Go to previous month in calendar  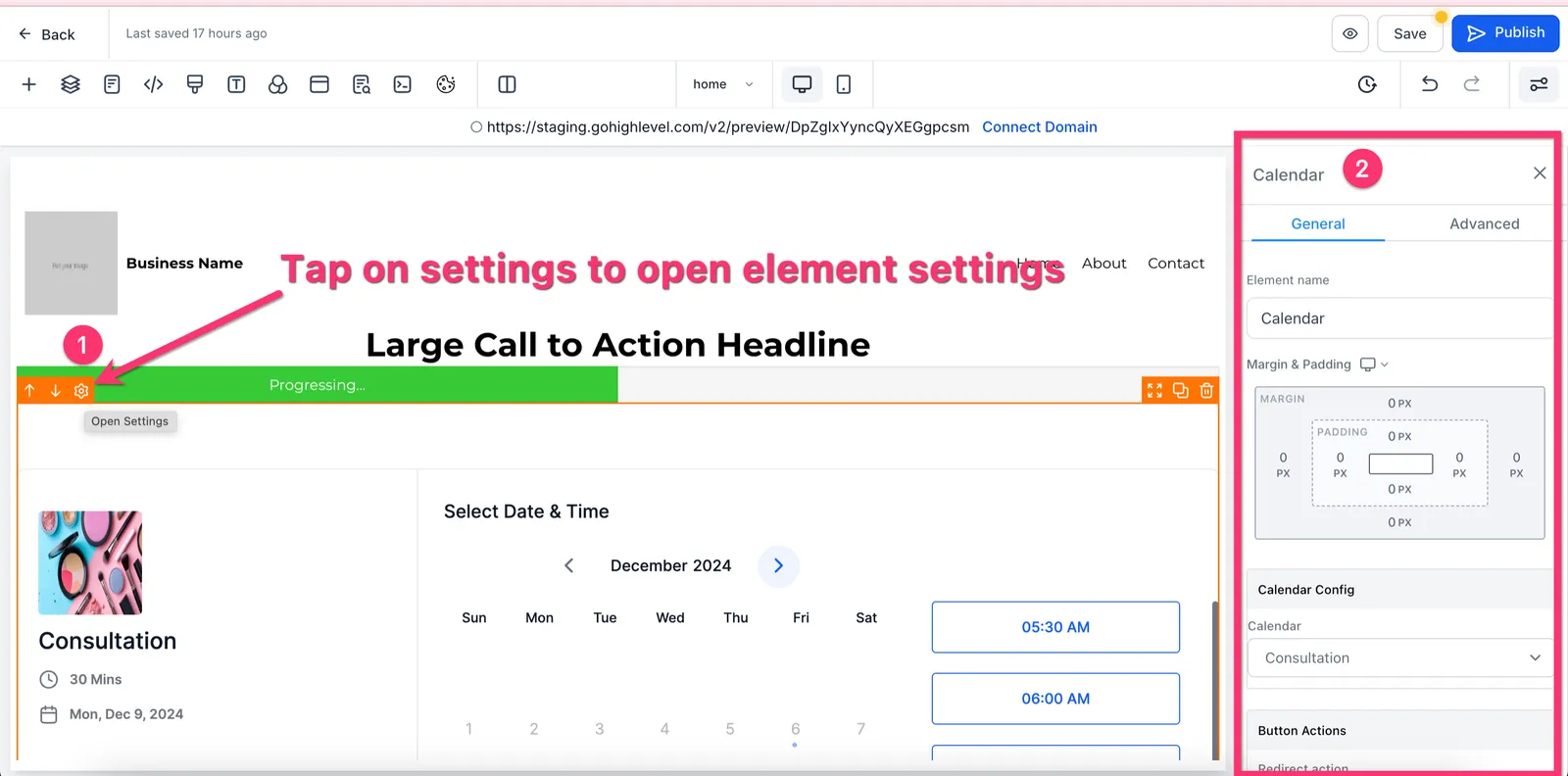click(x=568, y=566)
